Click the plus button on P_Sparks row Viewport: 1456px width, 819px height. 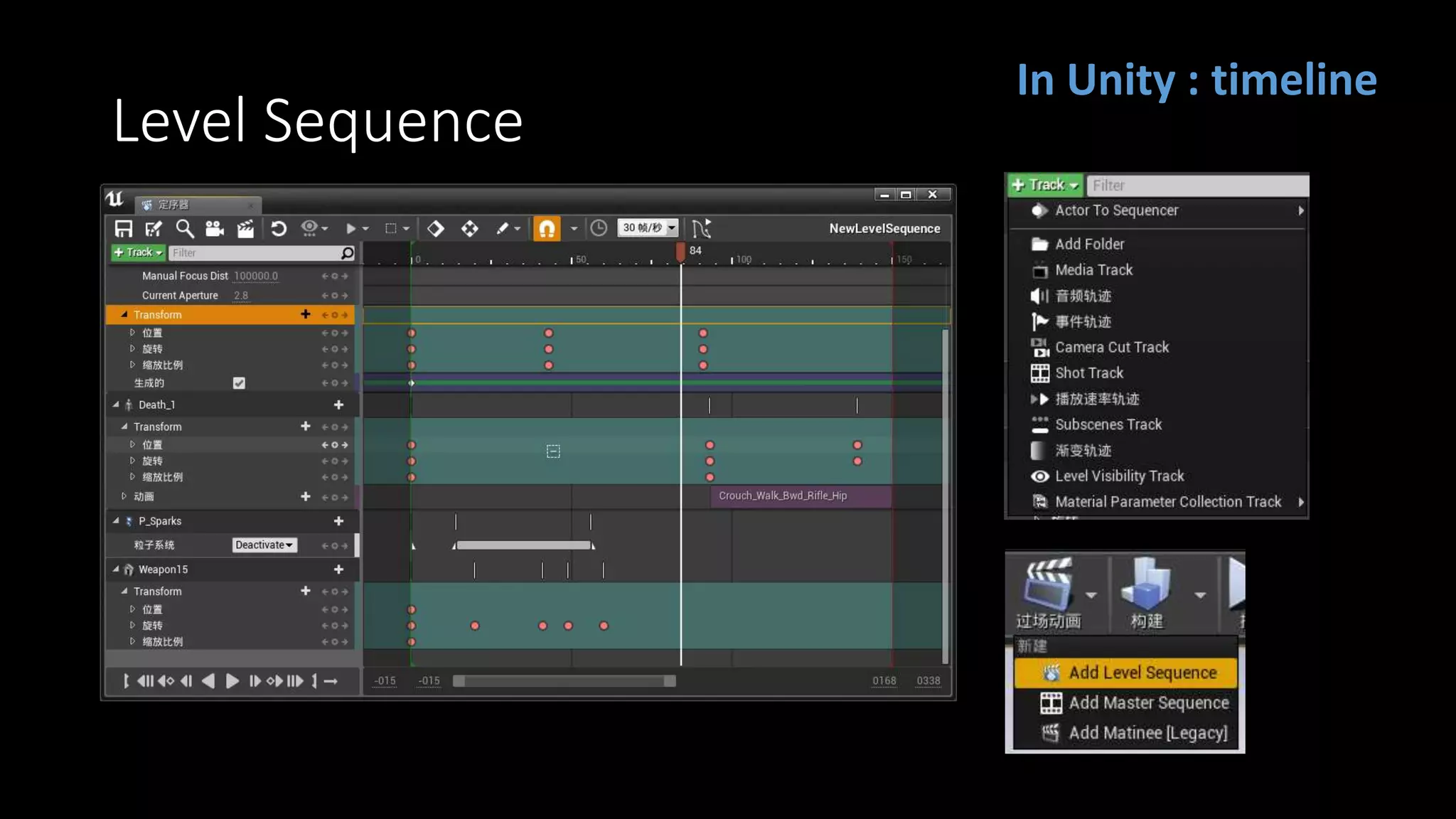[338, 521]
